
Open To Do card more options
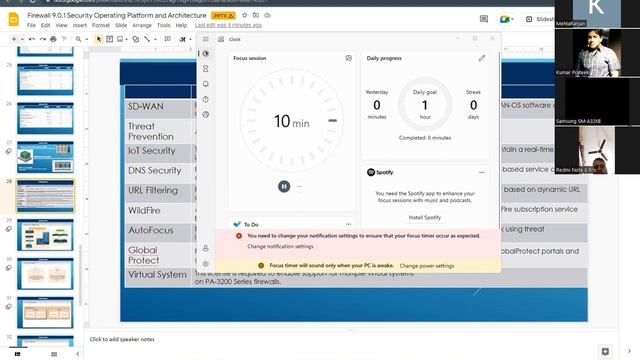(348, 224)
